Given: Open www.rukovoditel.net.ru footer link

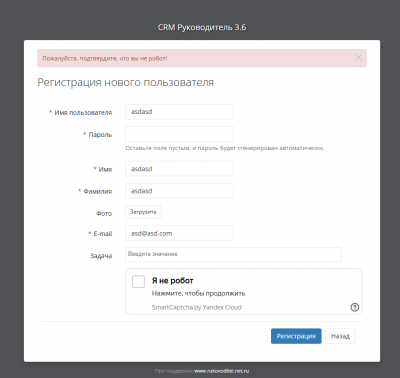Looking at the screenshot, I should [222, 371].
